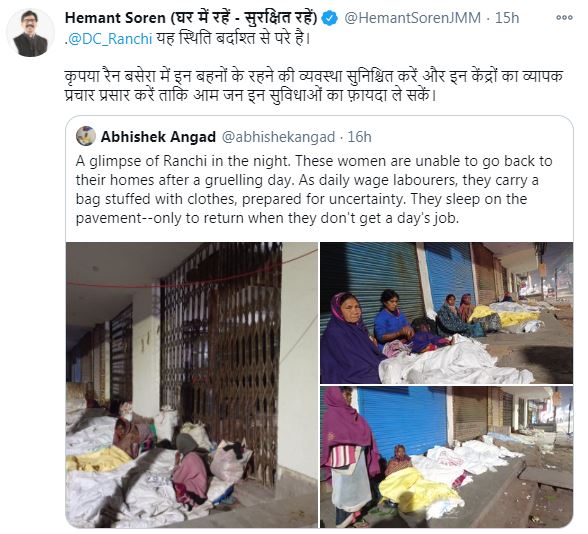Open the three-dot more options menu
The height and width of the screenshot is (534, 588).
click(564, 18)
